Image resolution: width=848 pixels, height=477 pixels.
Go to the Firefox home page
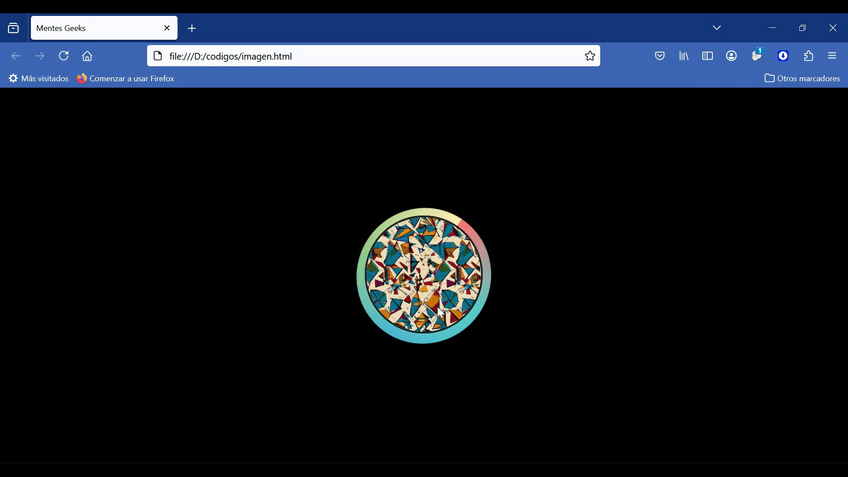pyautogui.click(x=87, y=56)
